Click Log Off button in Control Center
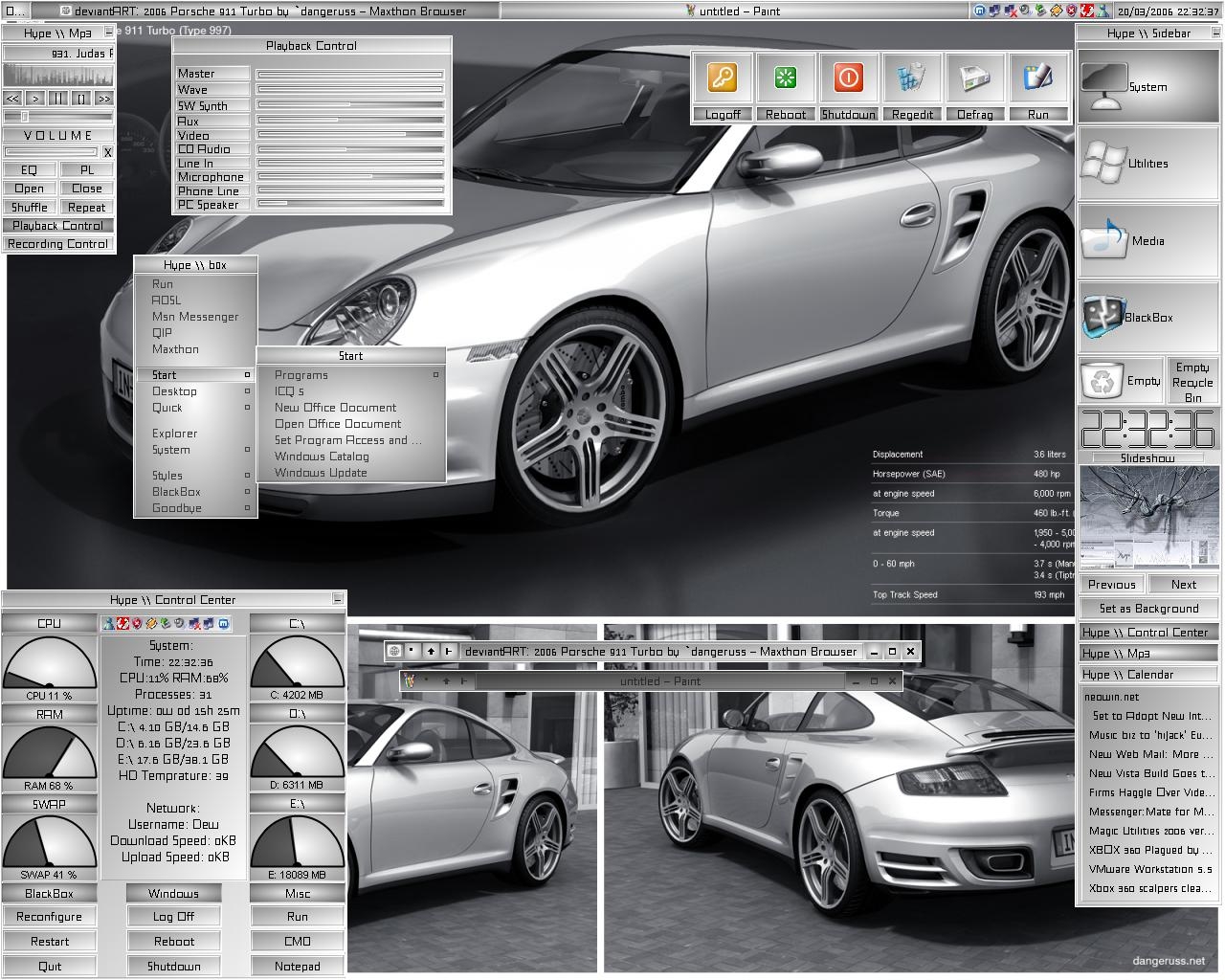1225x980 pixels. point(173,917)
